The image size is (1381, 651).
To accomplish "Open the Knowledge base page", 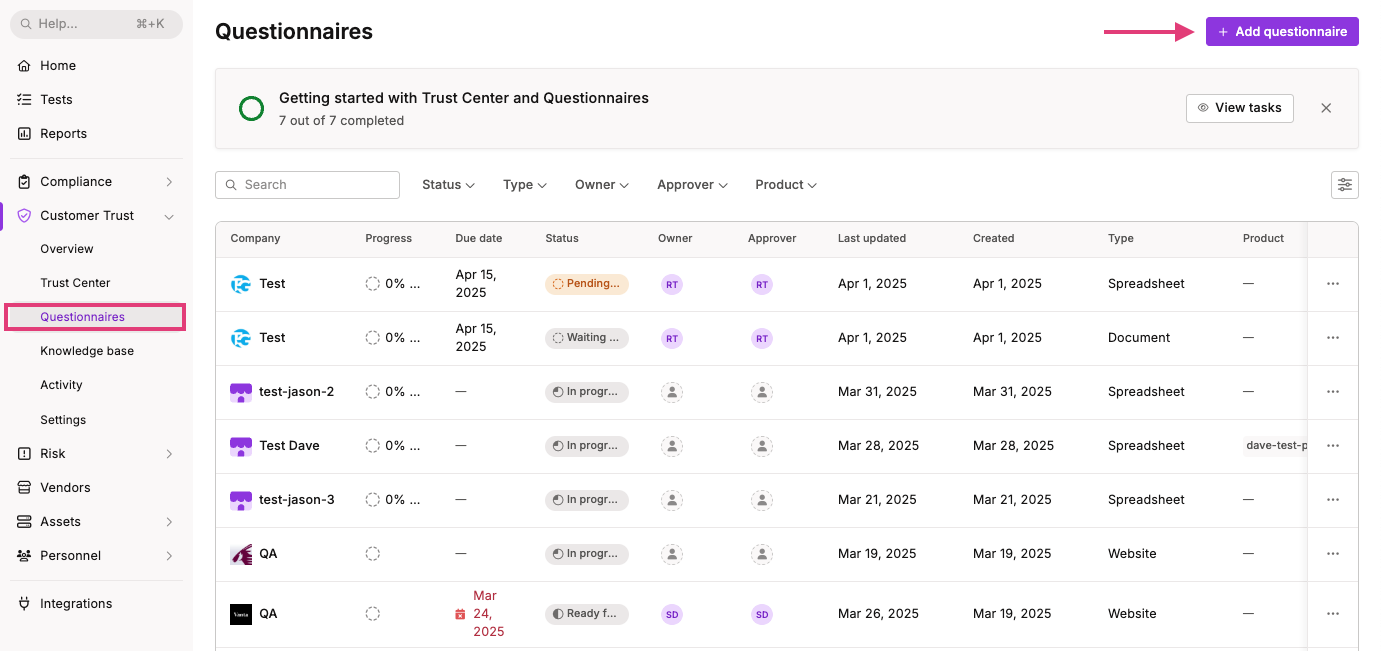I will coord(87,351).
